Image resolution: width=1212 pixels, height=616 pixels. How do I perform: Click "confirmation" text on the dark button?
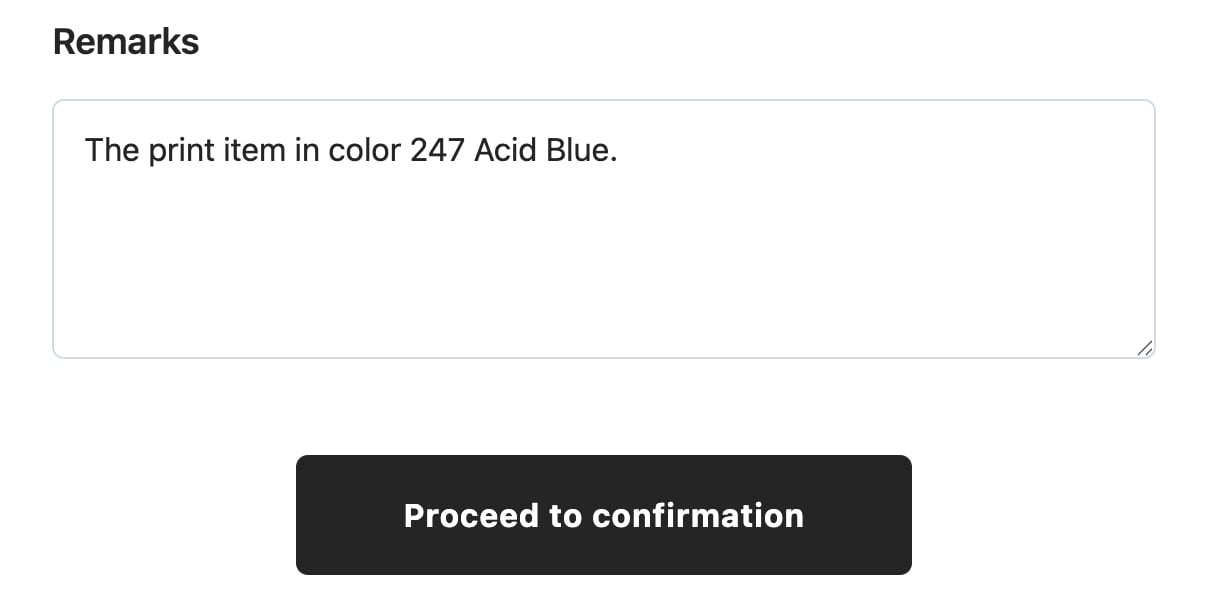(698, 516)
